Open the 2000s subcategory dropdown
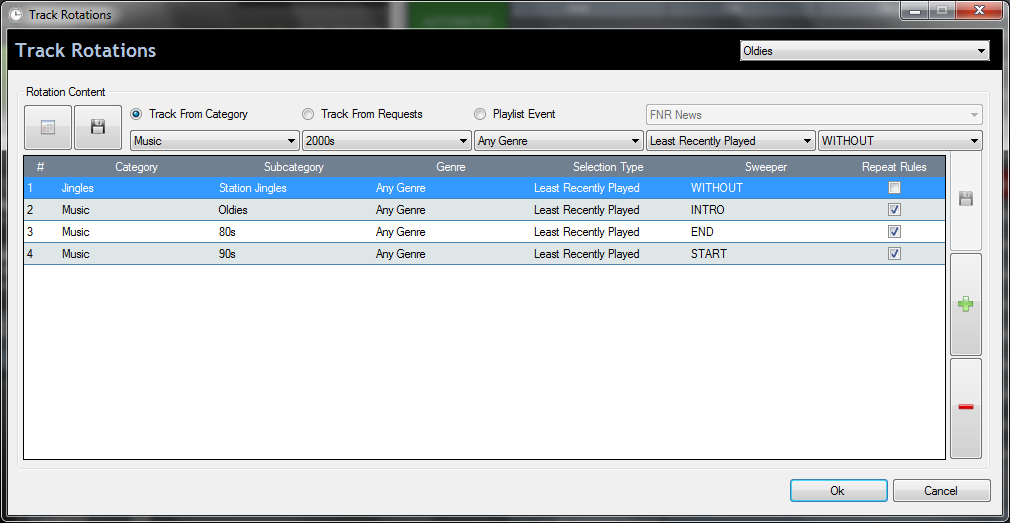Viewport: 1010px width, 523px height. pyautogui.click(x=386, y=141)
